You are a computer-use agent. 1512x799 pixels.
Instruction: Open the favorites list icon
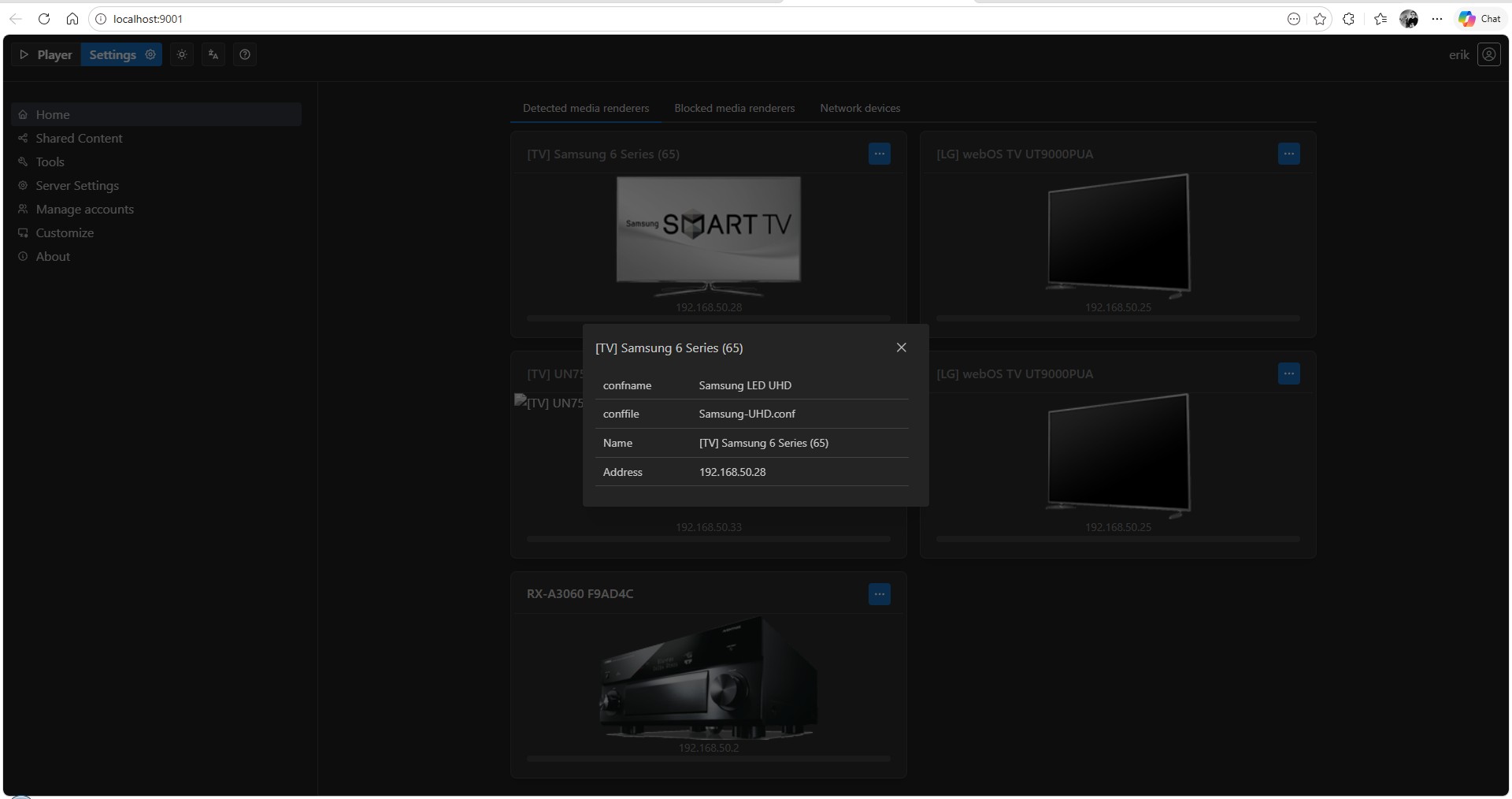tap(1380, 19)
